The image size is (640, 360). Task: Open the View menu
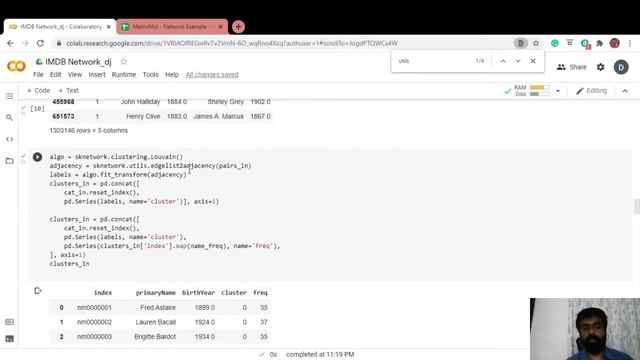pyautogui.click(x=75, y=75)
